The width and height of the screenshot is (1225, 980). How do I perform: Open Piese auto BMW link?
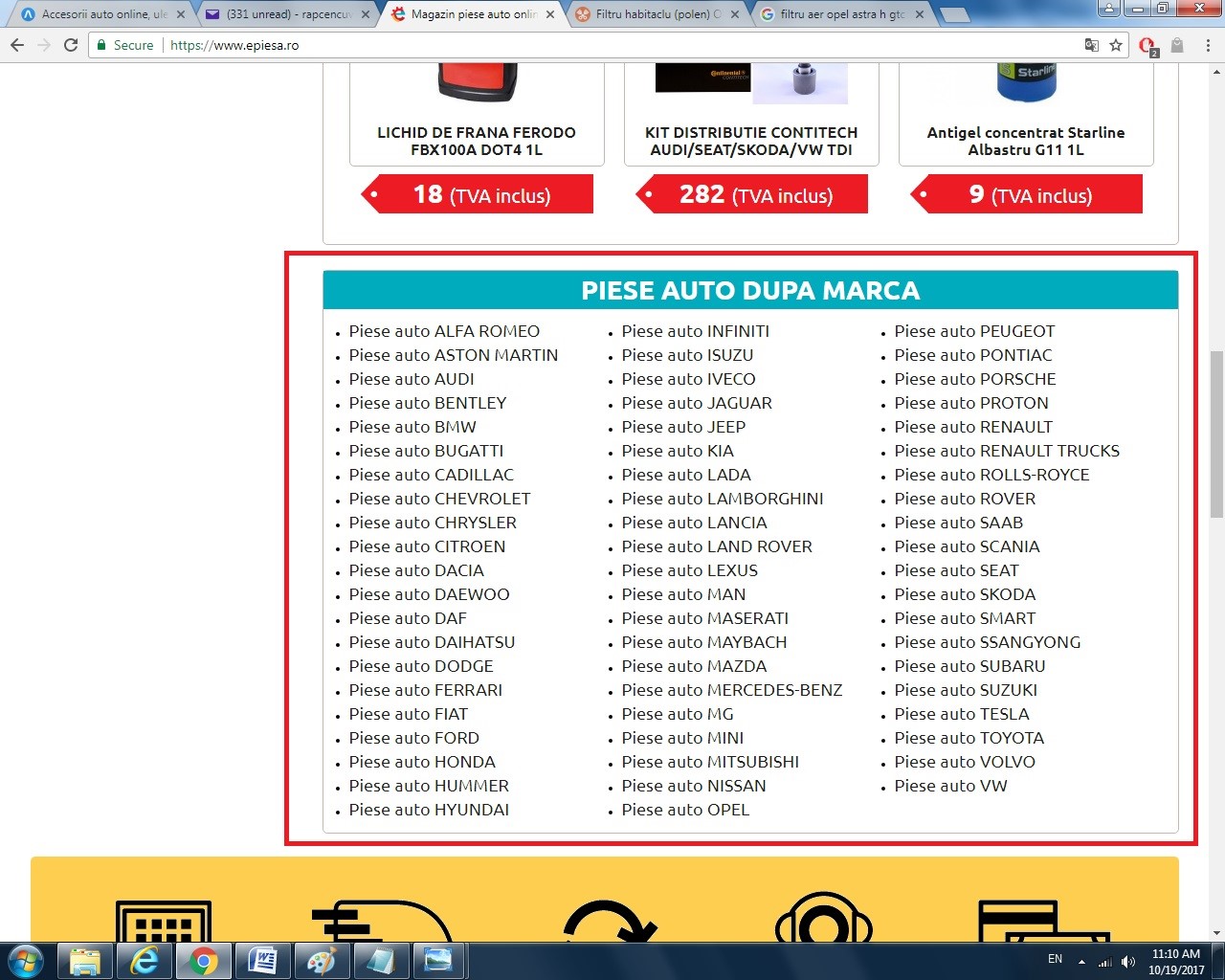click(412, 427)
